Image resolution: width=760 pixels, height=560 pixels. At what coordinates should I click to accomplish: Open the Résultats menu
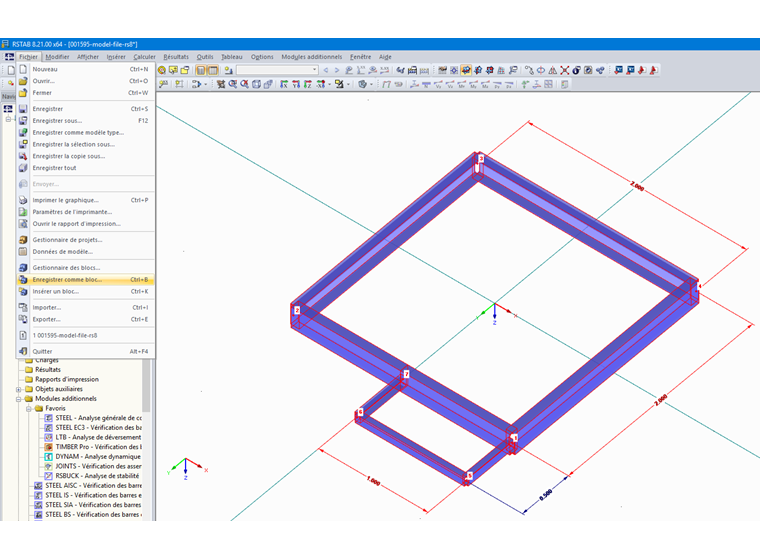point(176,57)
